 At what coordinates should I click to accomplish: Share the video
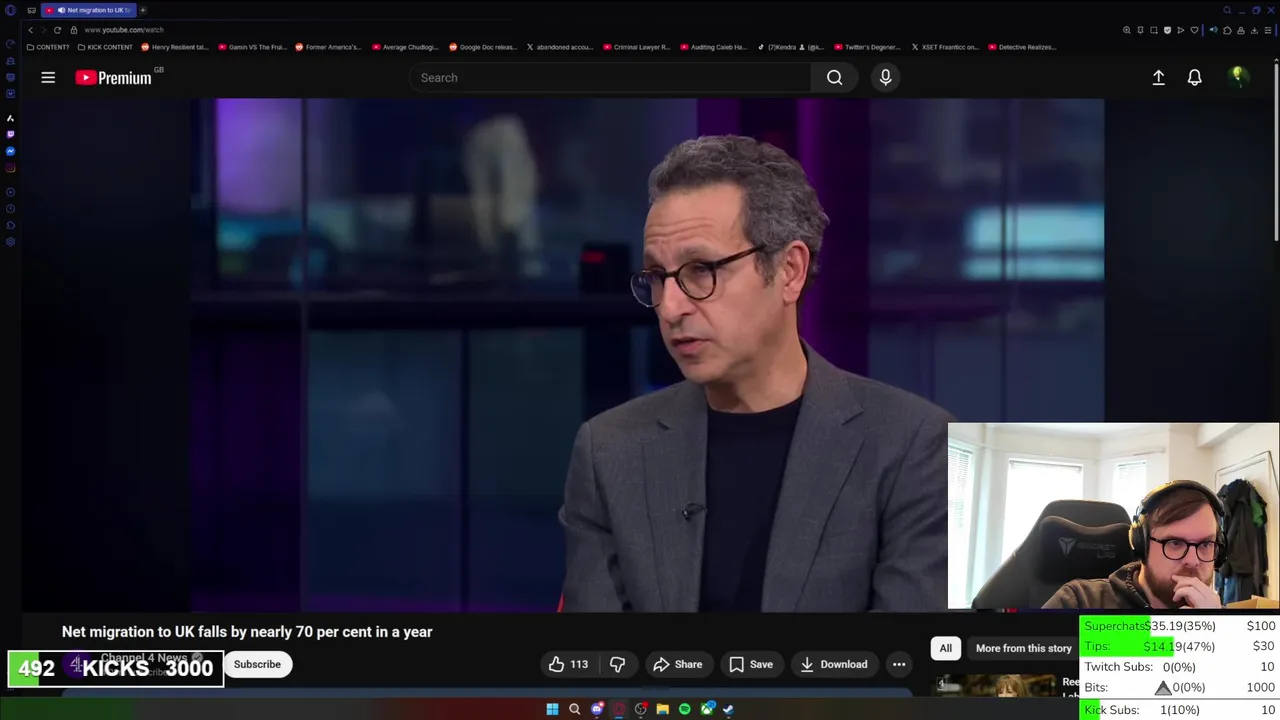click(x=678, y=664)
